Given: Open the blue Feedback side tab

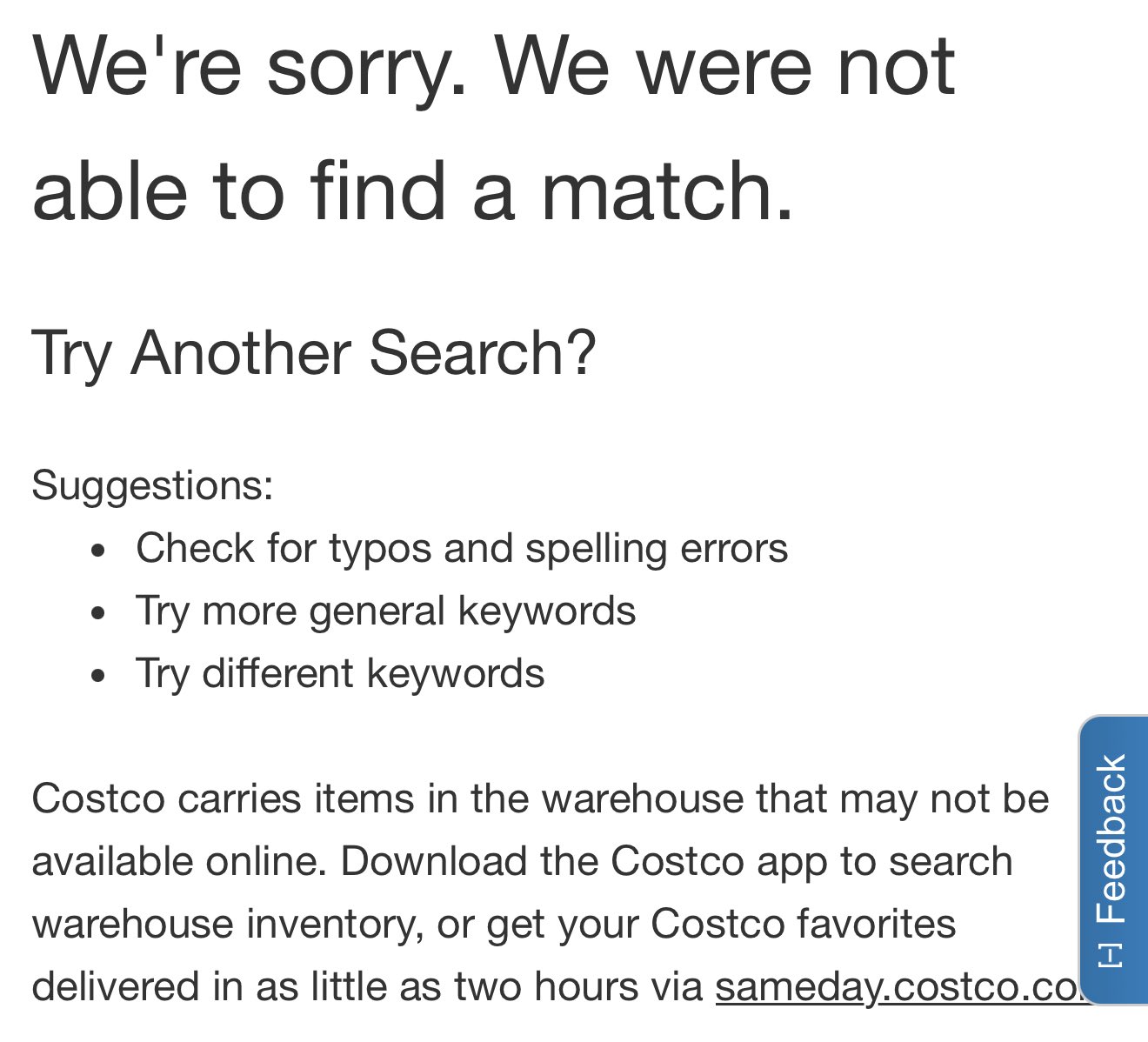Looking at the screenshot, I should 1113,860.
